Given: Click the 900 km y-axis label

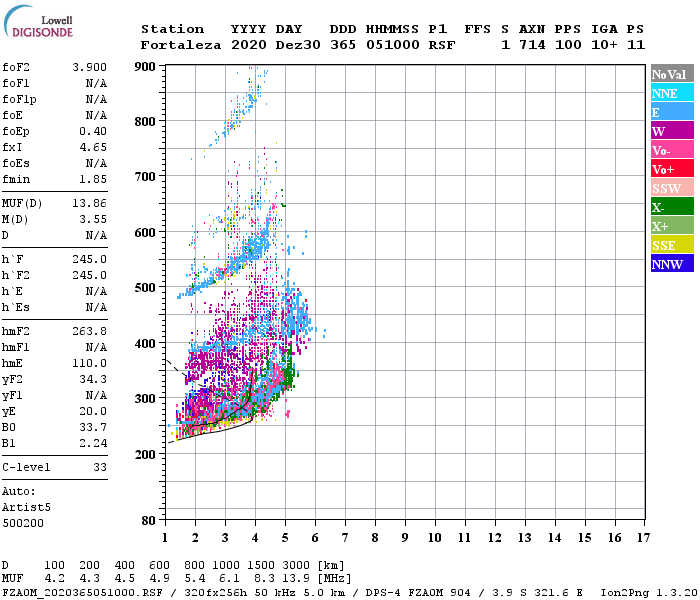Looking at the screenshot, I should pos(145,67).
